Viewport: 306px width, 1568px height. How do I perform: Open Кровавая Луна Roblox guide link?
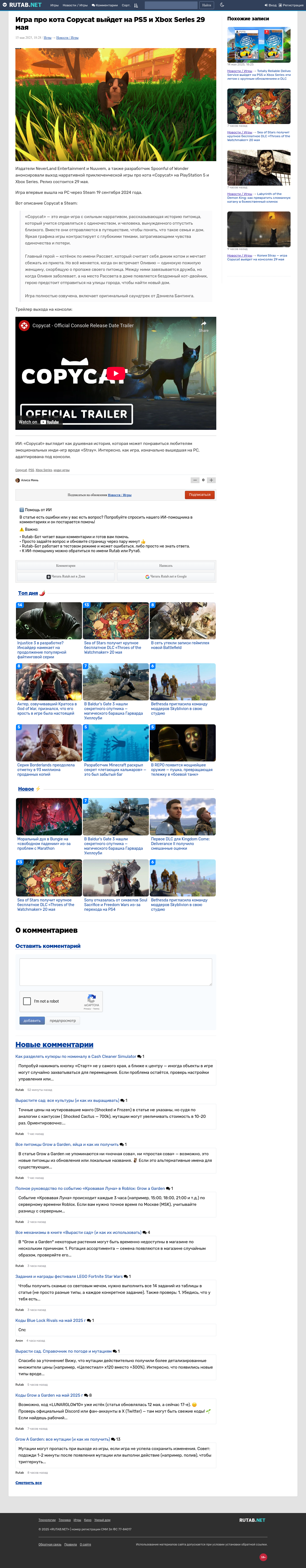pyautogui.click(x=90, y=1188)
